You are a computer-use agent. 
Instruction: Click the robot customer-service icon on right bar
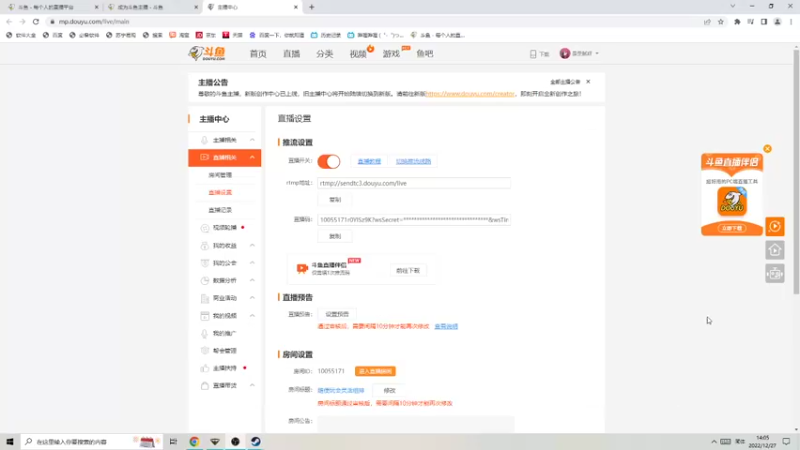(x=774, y=274)
